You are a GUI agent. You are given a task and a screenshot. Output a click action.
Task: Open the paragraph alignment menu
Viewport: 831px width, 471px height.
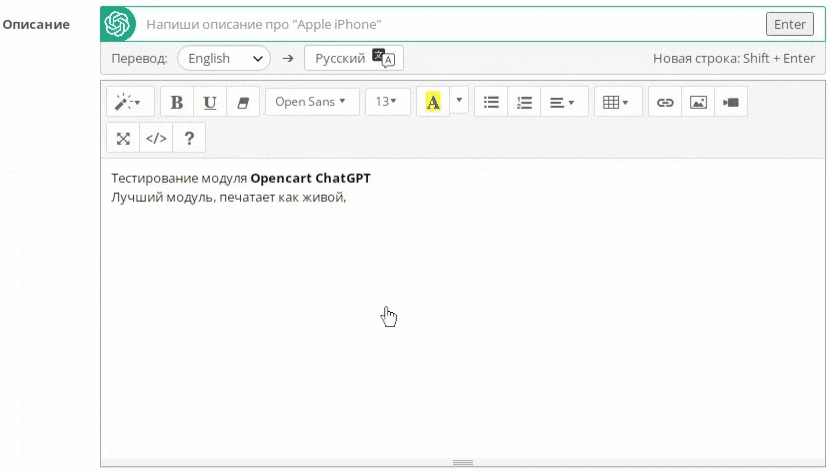(563, 102)
